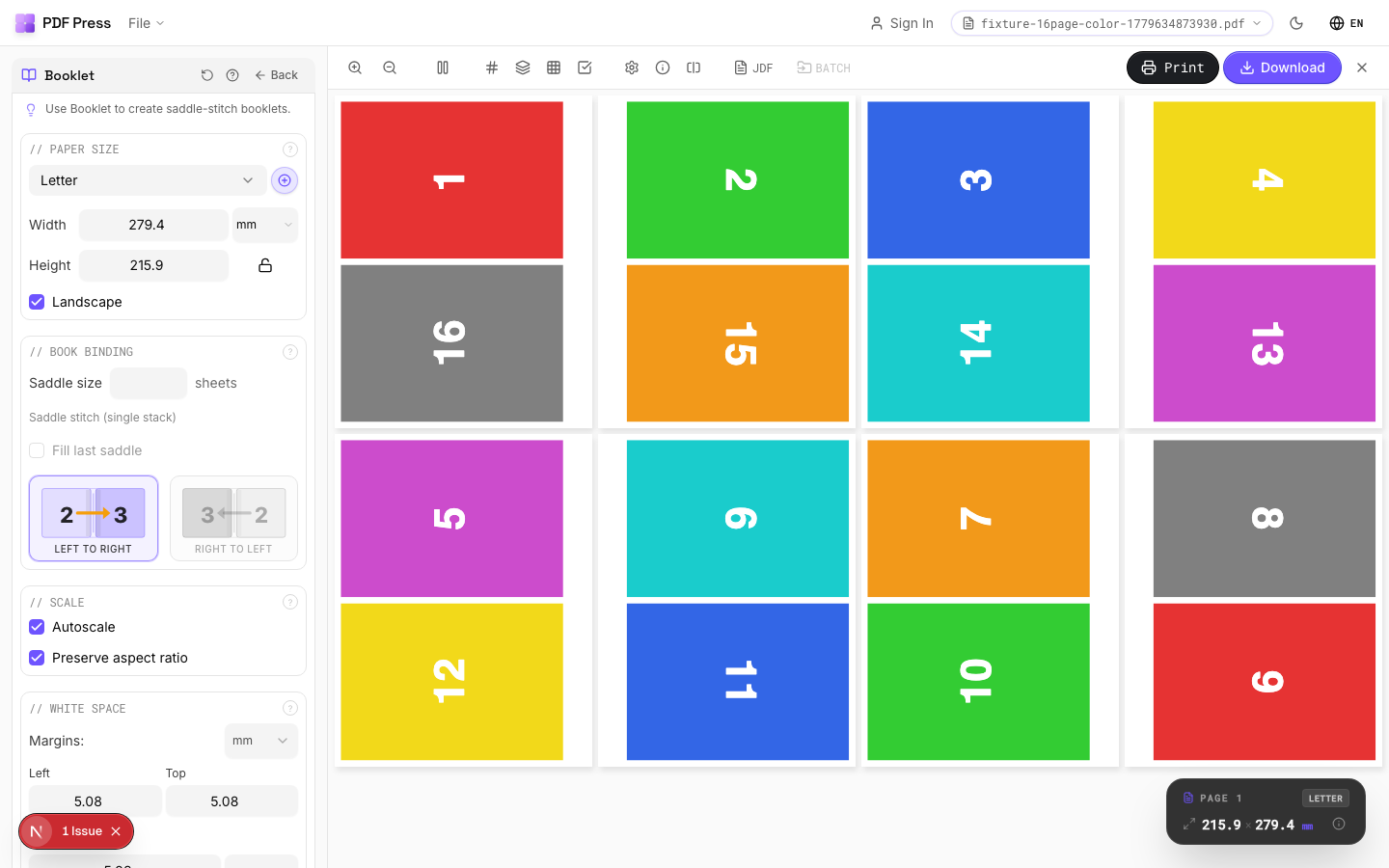Click the JDF document button
The image size is (1389, 868).
pyautogui.click(x=753, y=68)
